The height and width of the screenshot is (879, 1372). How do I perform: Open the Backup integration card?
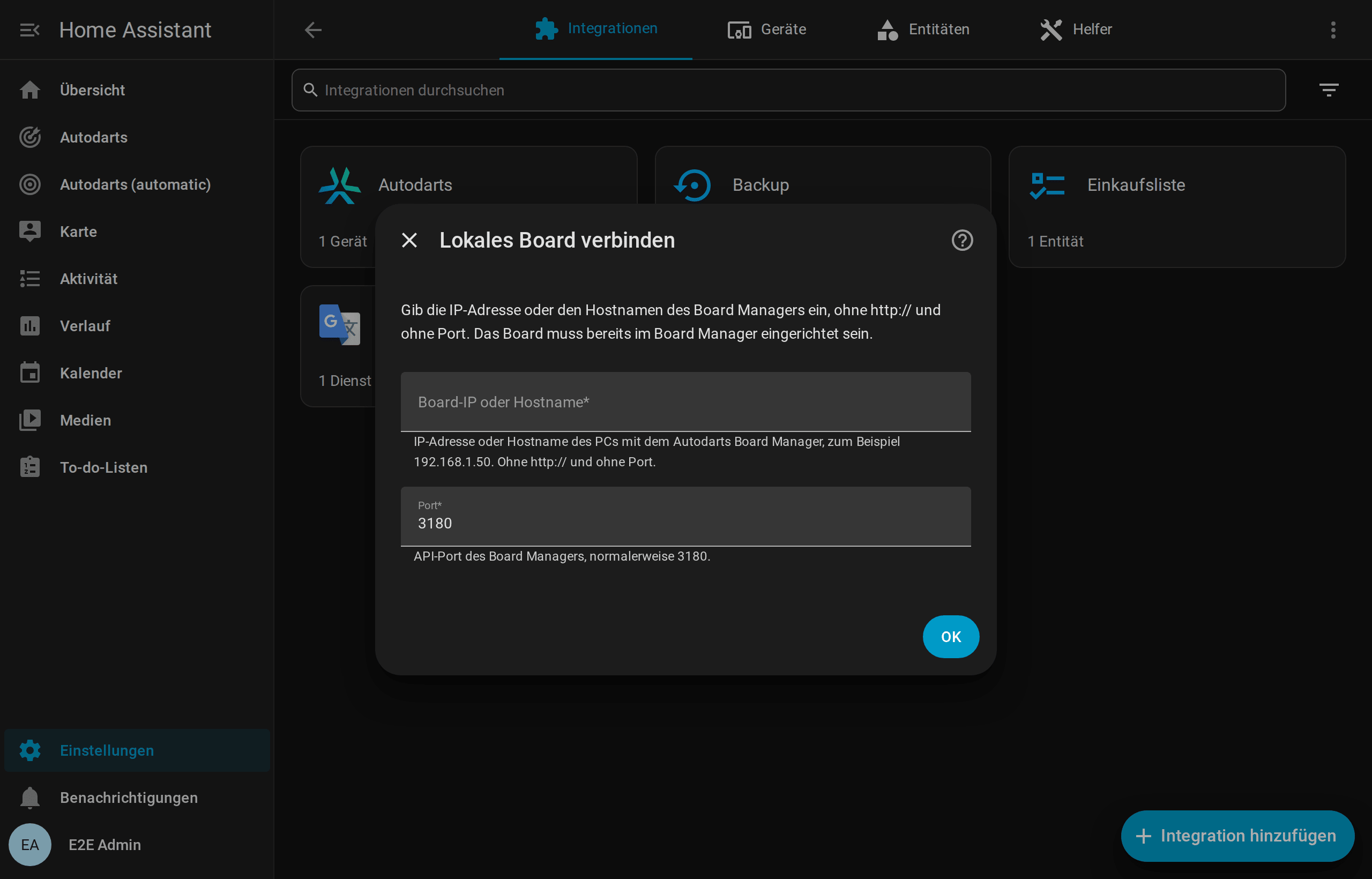(823, 176)
